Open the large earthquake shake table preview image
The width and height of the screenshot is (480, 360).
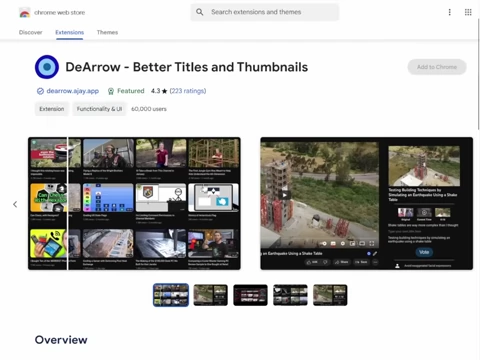click(367, 203)
